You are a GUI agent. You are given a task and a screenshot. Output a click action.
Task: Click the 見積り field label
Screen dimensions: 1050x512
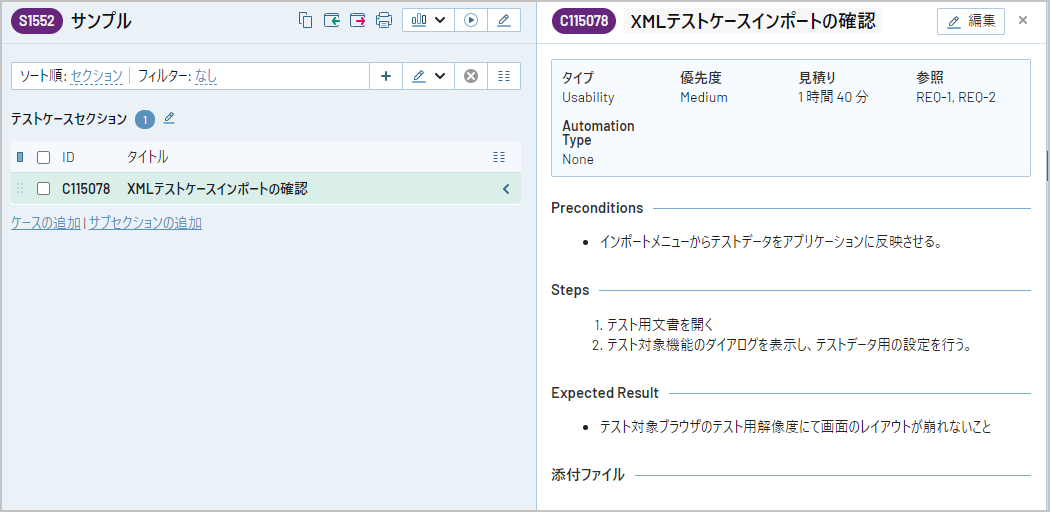click(817, 78)
